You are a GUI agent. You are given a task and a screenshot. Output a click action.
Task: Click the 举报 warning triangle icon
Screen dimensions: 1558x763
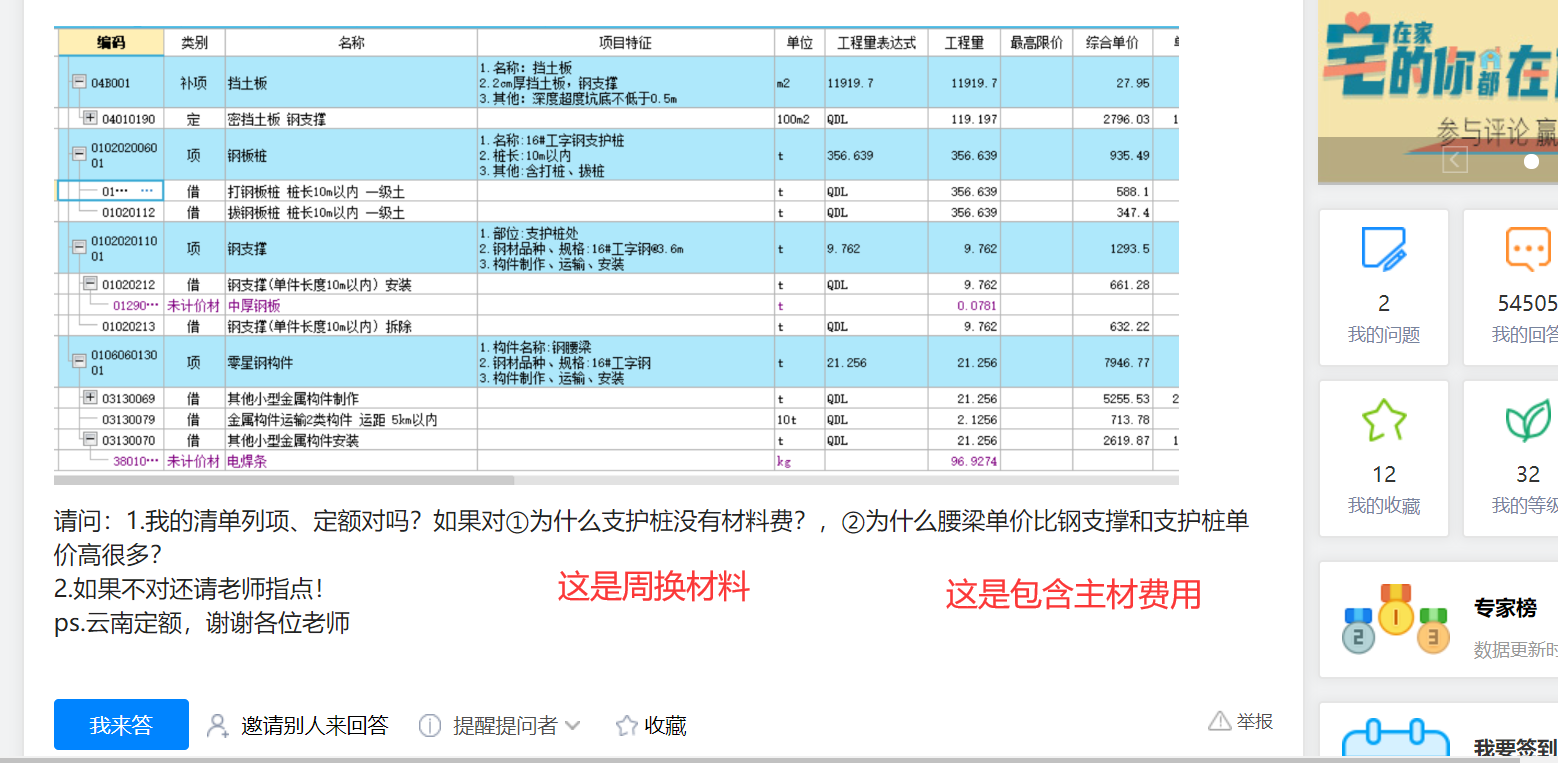click(1219, 721)
